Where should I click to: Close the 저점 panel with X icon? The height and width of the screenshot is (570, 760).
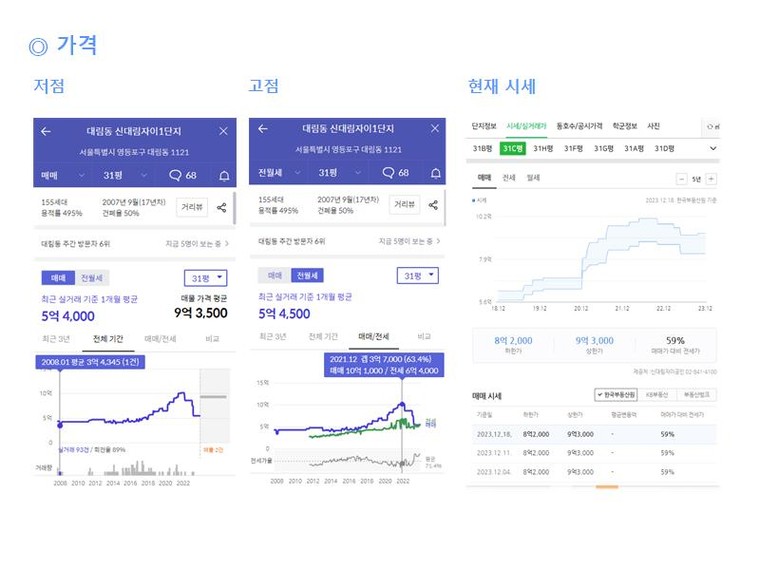click(223, 131)
